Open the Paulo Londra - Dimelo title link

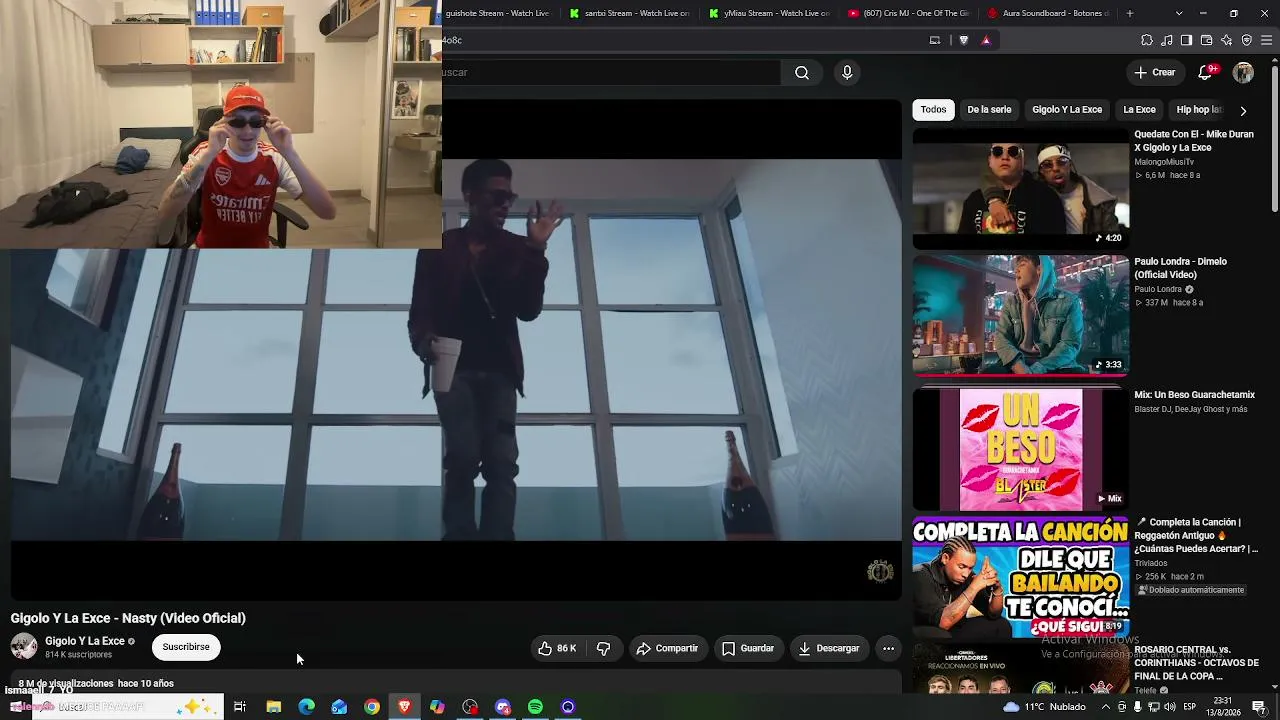tap(1180, 268)
